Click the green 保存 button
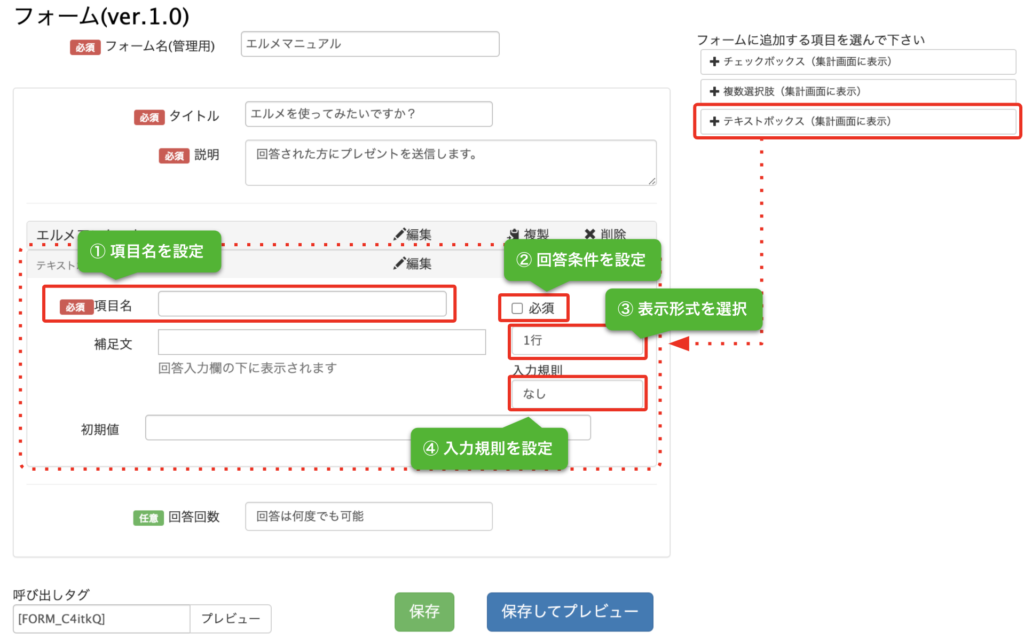The width and height of the screenshot is (1024, 640). point(424,612)
